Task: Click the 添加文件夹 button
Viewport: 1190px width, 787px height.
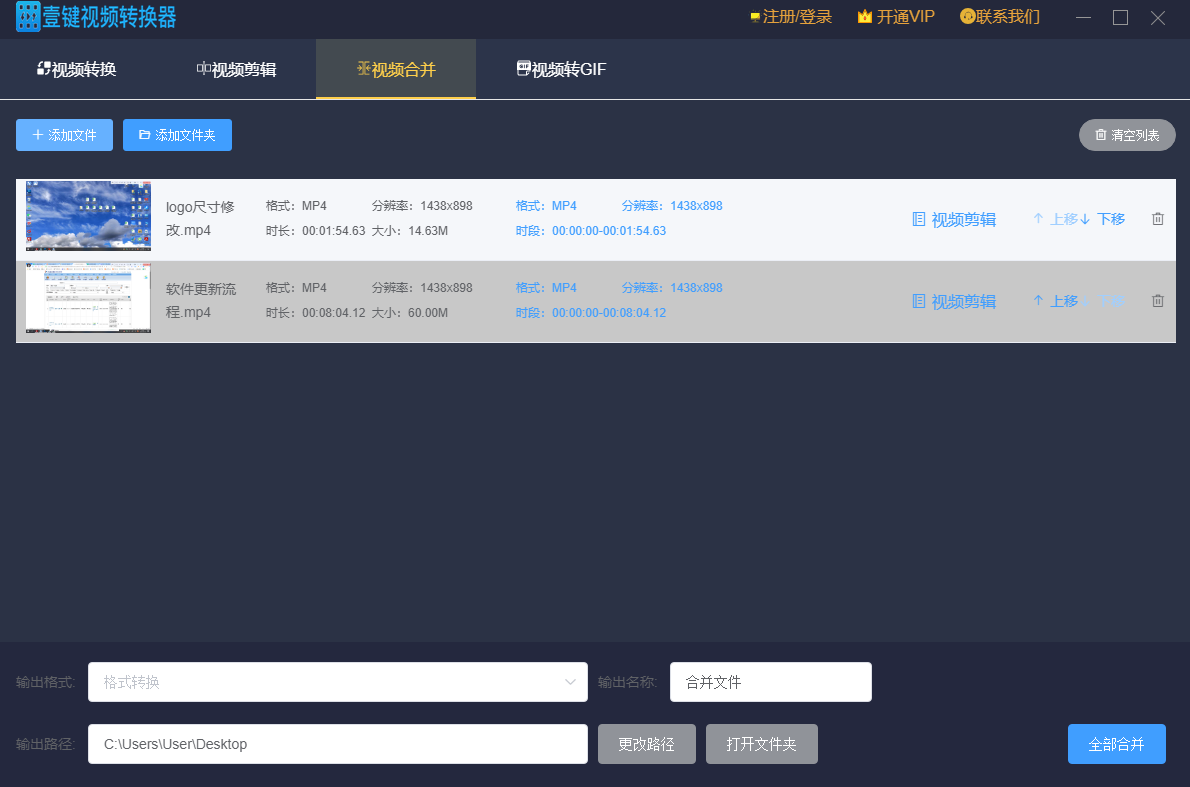Action: pos(178,135)
